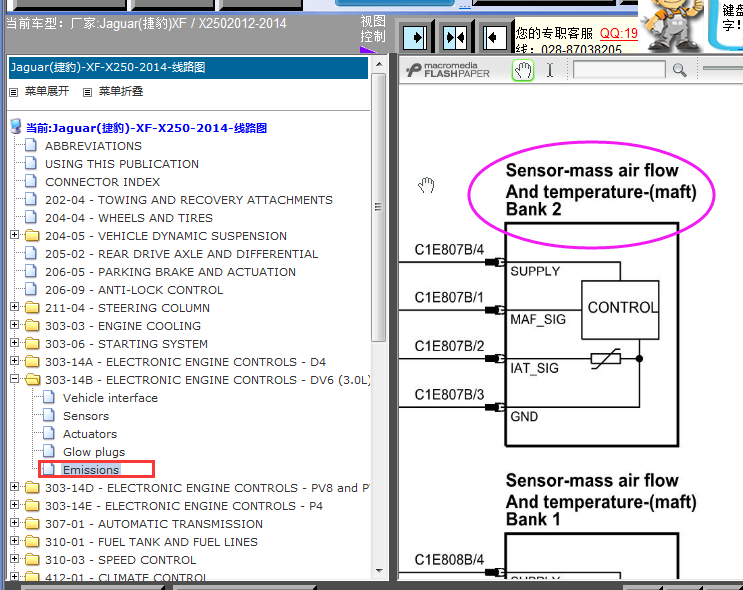Click the 视图控制 purple toggle arrow
This screenshot has width=743, height=590.
pyautogui.click(x=368, y=50)
